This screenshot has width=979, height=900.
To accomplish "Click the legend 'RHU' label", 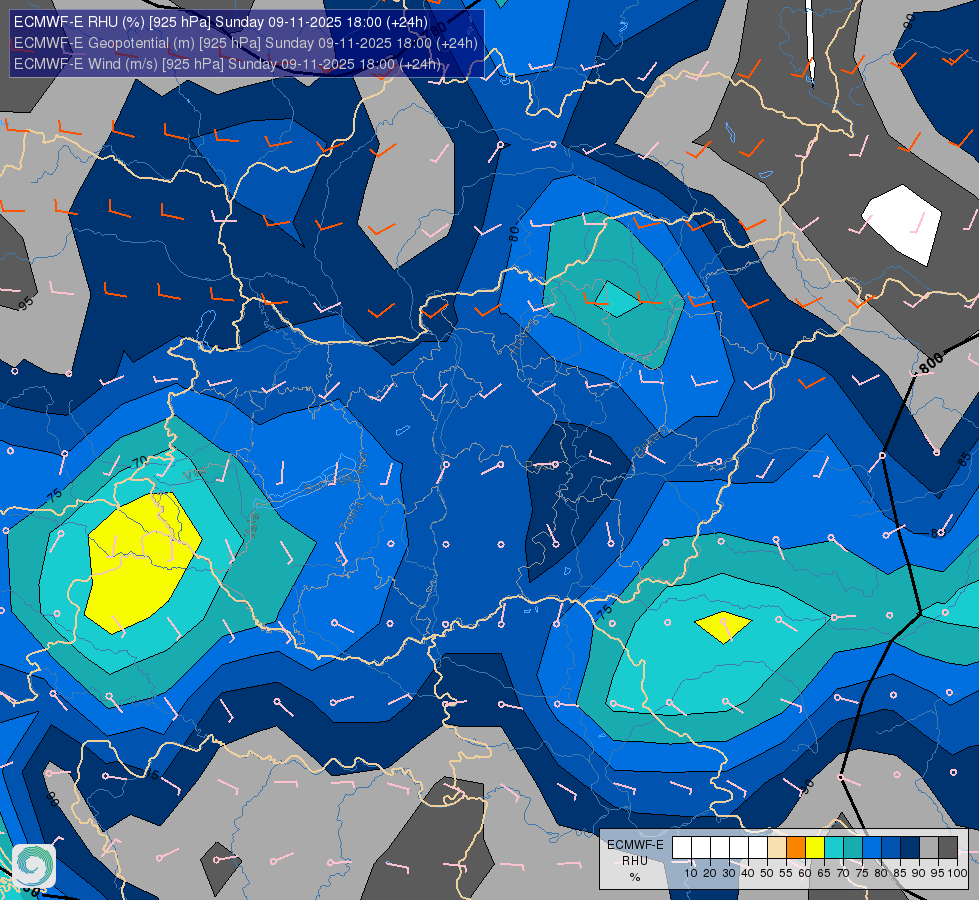I will click(635, 861).
